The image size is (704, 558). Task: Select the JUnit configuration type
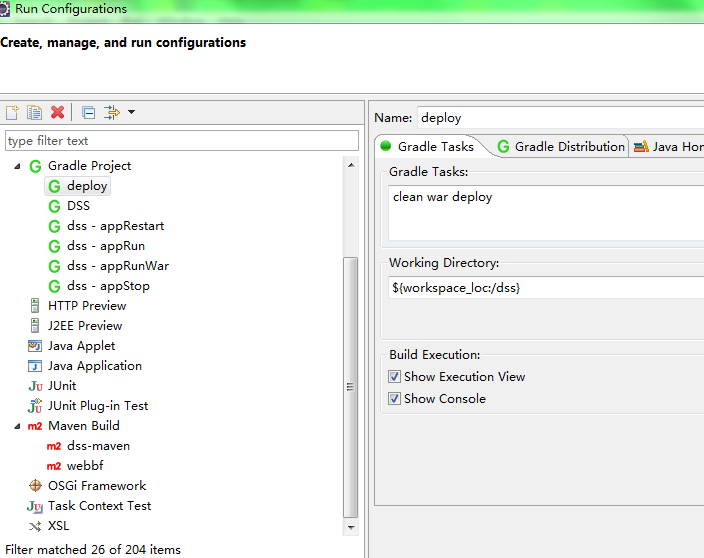pos(62,386)
